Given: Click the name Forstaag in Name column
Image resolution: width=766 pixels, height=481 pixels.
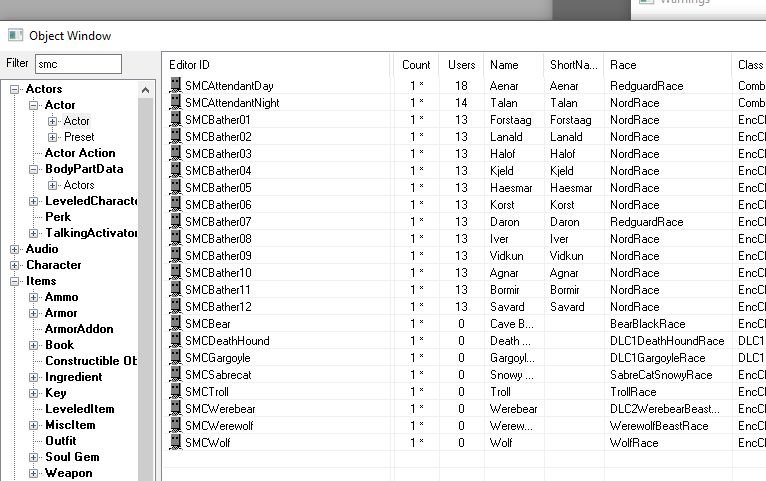Looking at the screenshot, I should (x=511, y=120).
